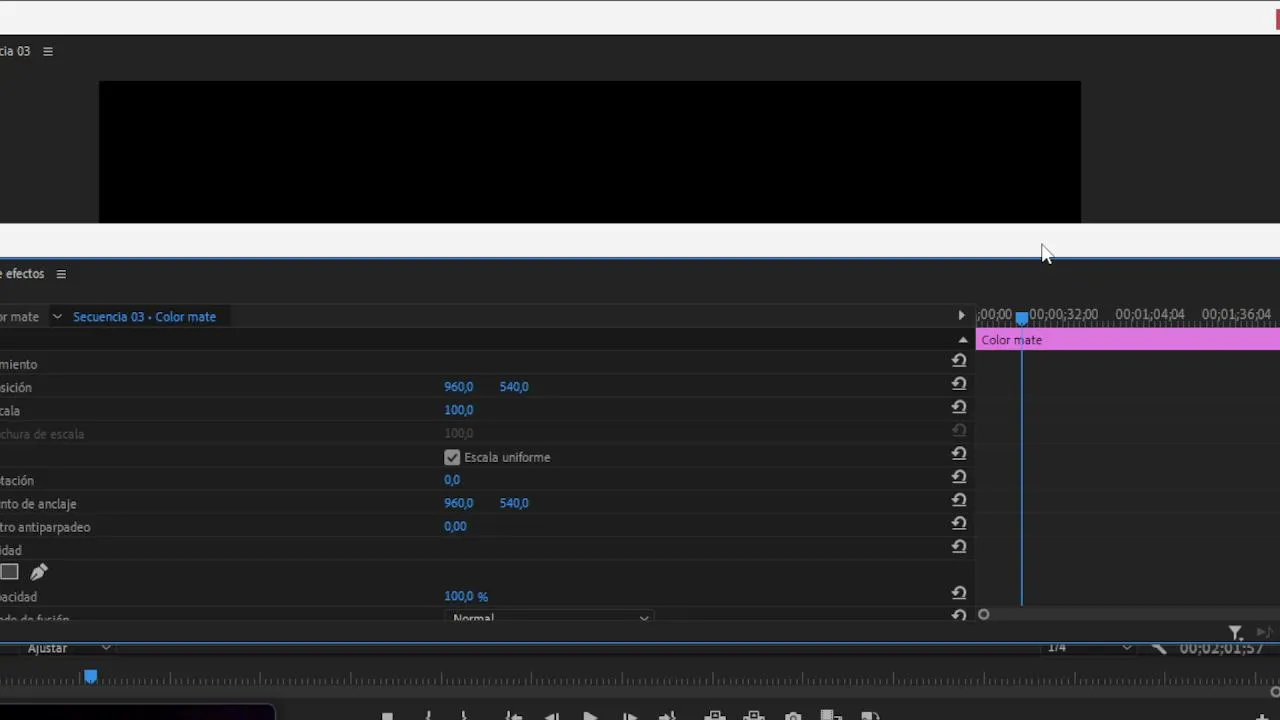Click the 00;02;01;57 duration timecode
Viewport: 1280px width, 720px height.
1221,648
